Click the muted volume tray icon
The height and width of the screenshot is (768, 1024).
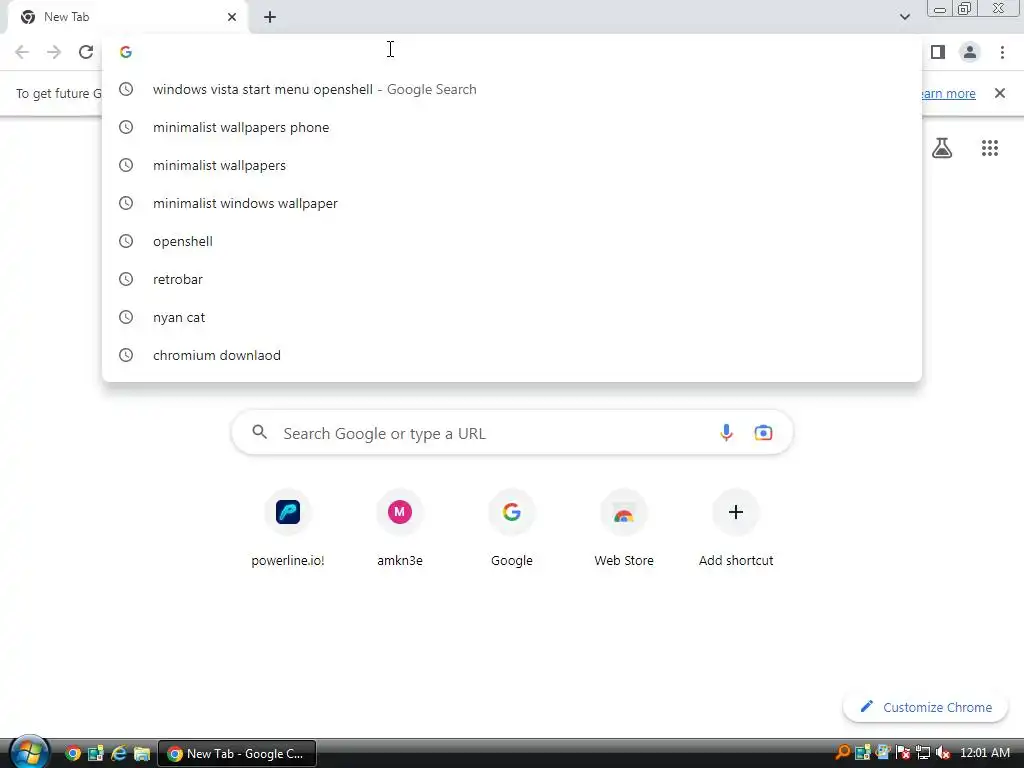pos(942,753)
